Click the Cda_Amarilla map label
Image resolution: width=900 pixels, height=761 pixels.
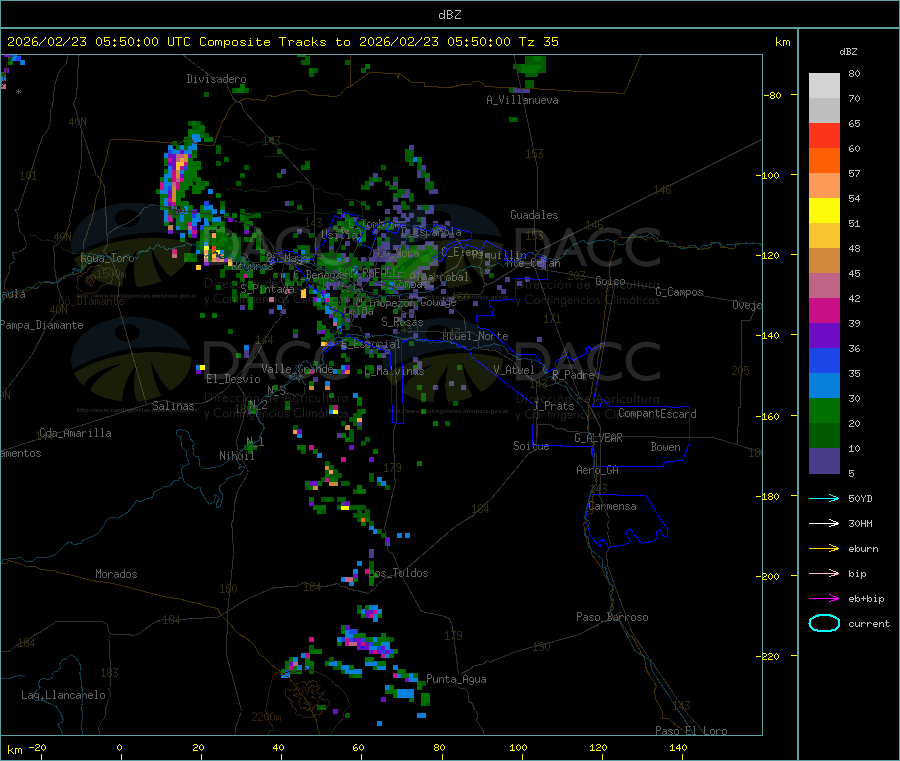click(75, 433)
